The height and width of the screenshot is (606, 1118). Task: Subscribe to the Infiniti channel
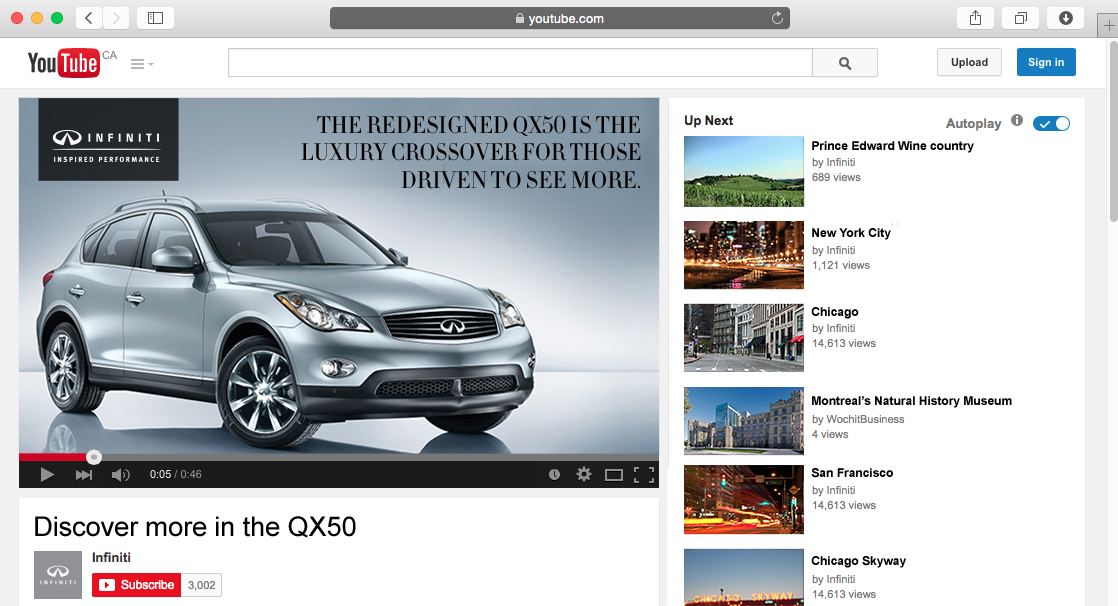pos(136,585)
